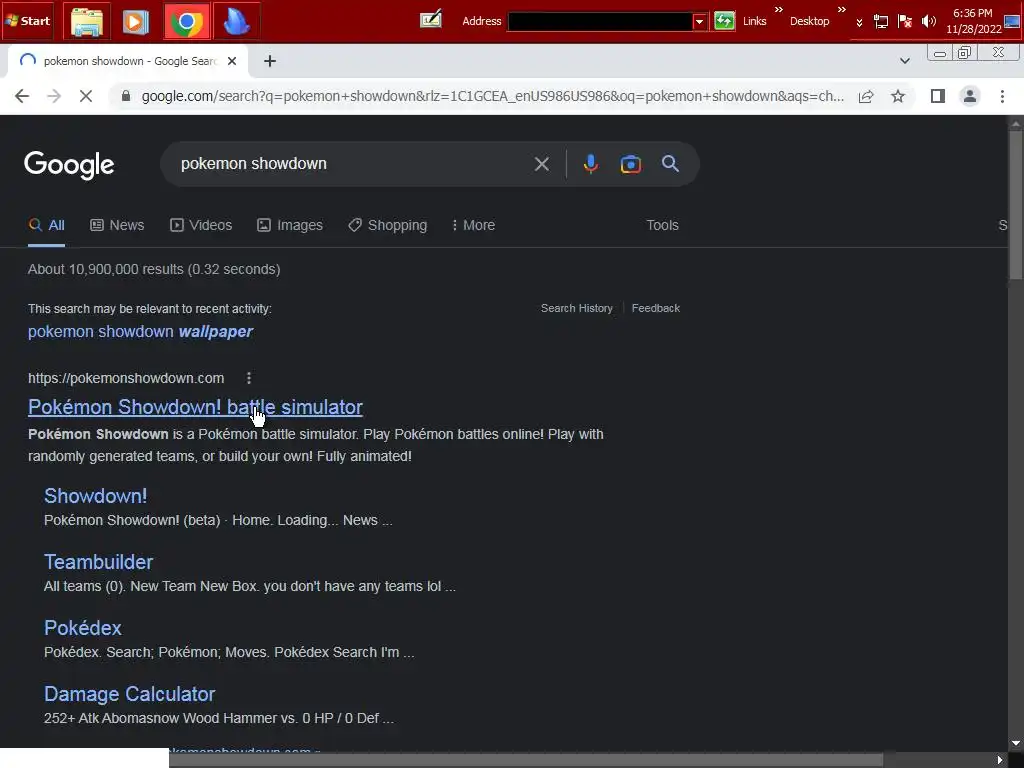This screenshot has height=768, width=1024.
Task: Open options for the pokemonshowdown.com result
Action: (249, 378)
